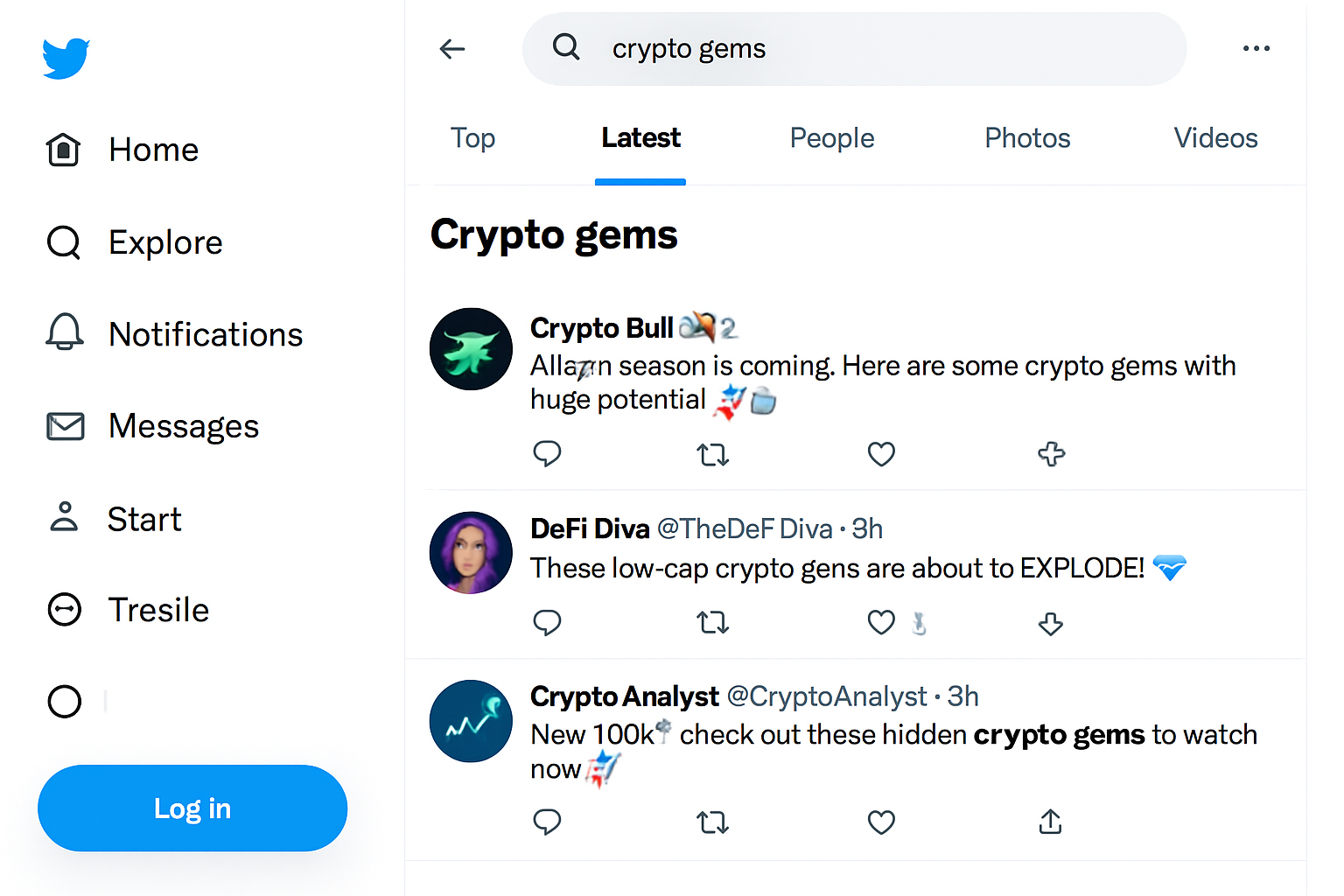This screenshot has height=896, width=1344.
Task: Share Crypto Analyst's tweet
Action: [1049, 822]
